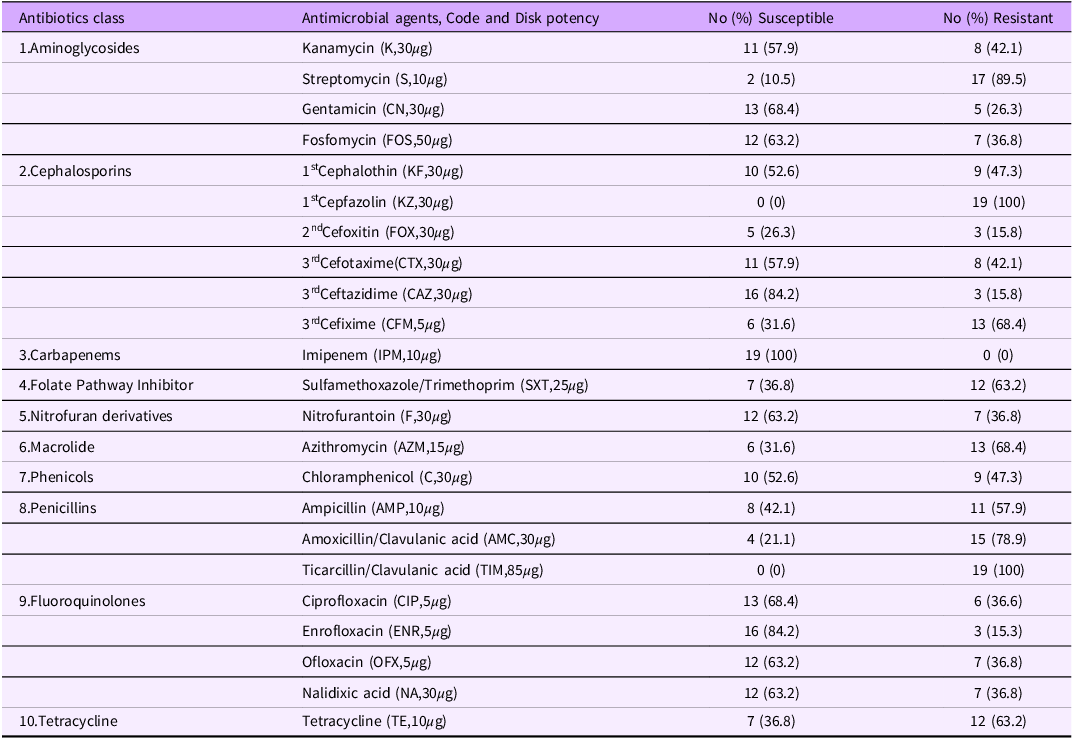
Task: Click the Ceftazidime (CAZ,30µg) entry
Action: (x=387, y=294)
